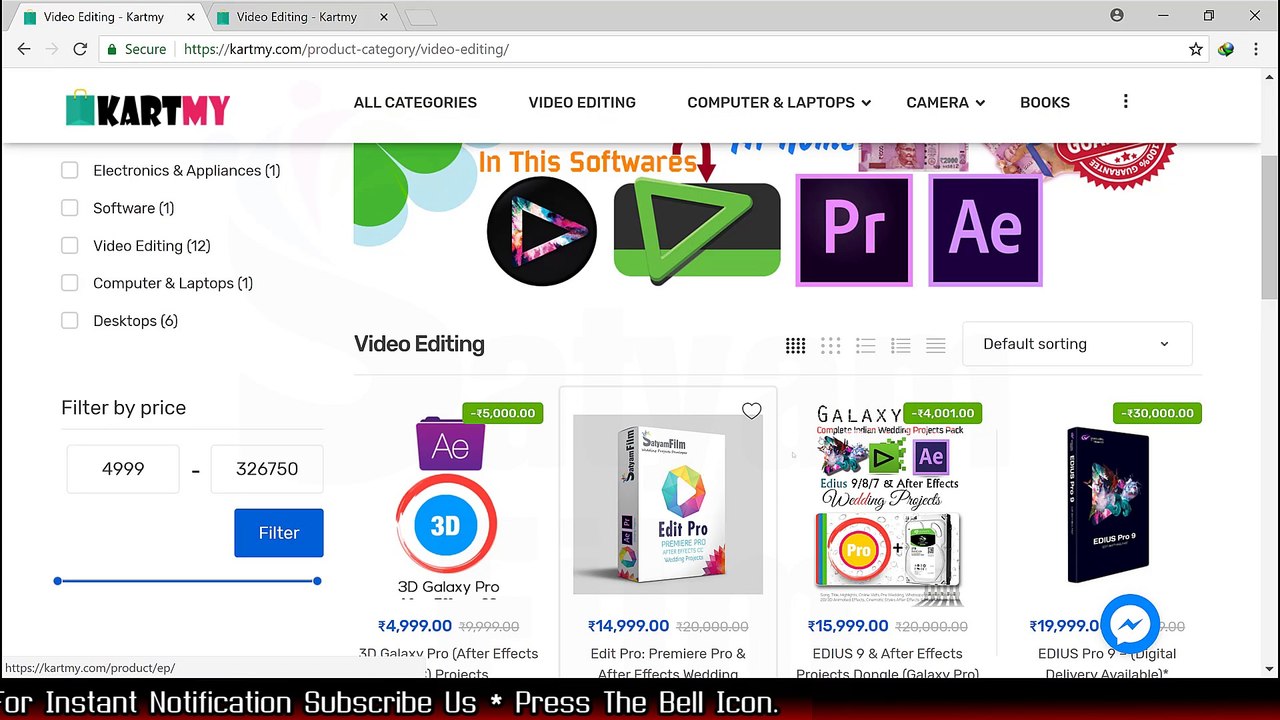Click the -₹5,000.00 discount badge
The height and width of the screenshot is (720, 1280).
(x=503, y=413)
